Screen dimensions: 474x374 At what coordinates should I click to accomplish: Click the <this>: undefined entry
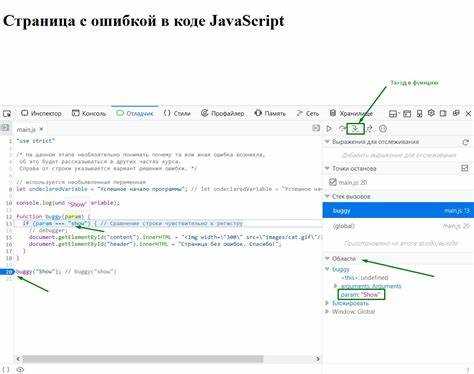pos(365,277)
